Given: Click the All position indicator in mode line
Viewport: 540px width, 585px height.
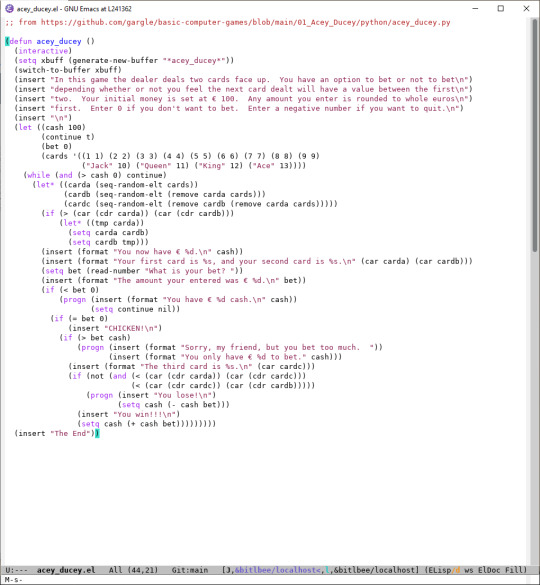Looking at the screenshot, I should point(115,570).
